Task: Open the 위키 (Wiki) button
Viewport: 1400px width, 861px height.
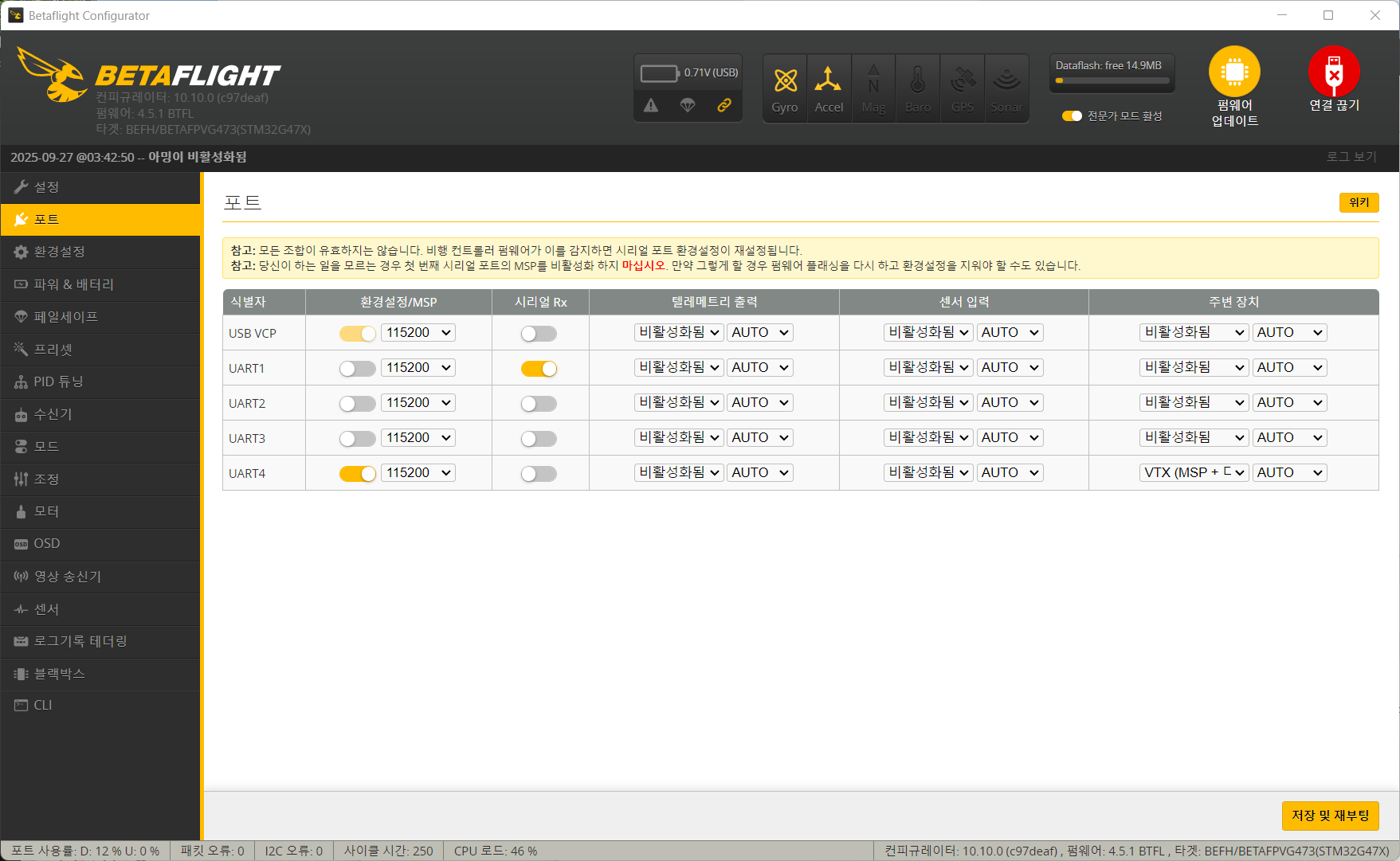Action: (x=1359, y=202)
